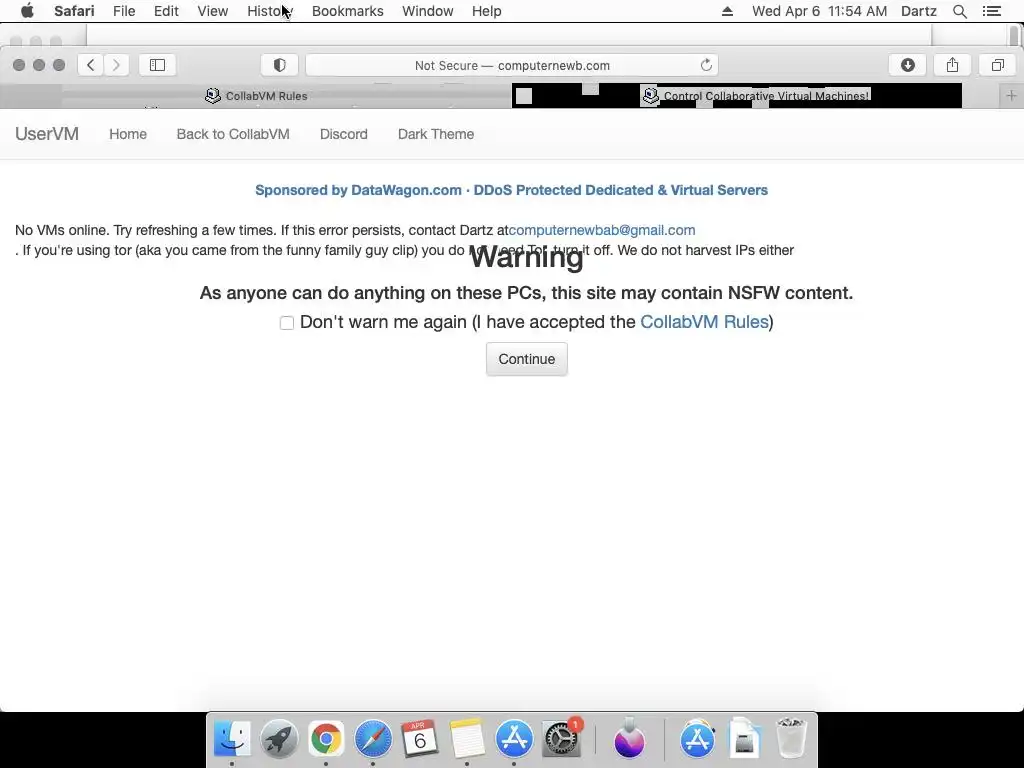Open Safari compass icon in Dock
This screenshot has width=1024, height=768.
tap(373, 739)
